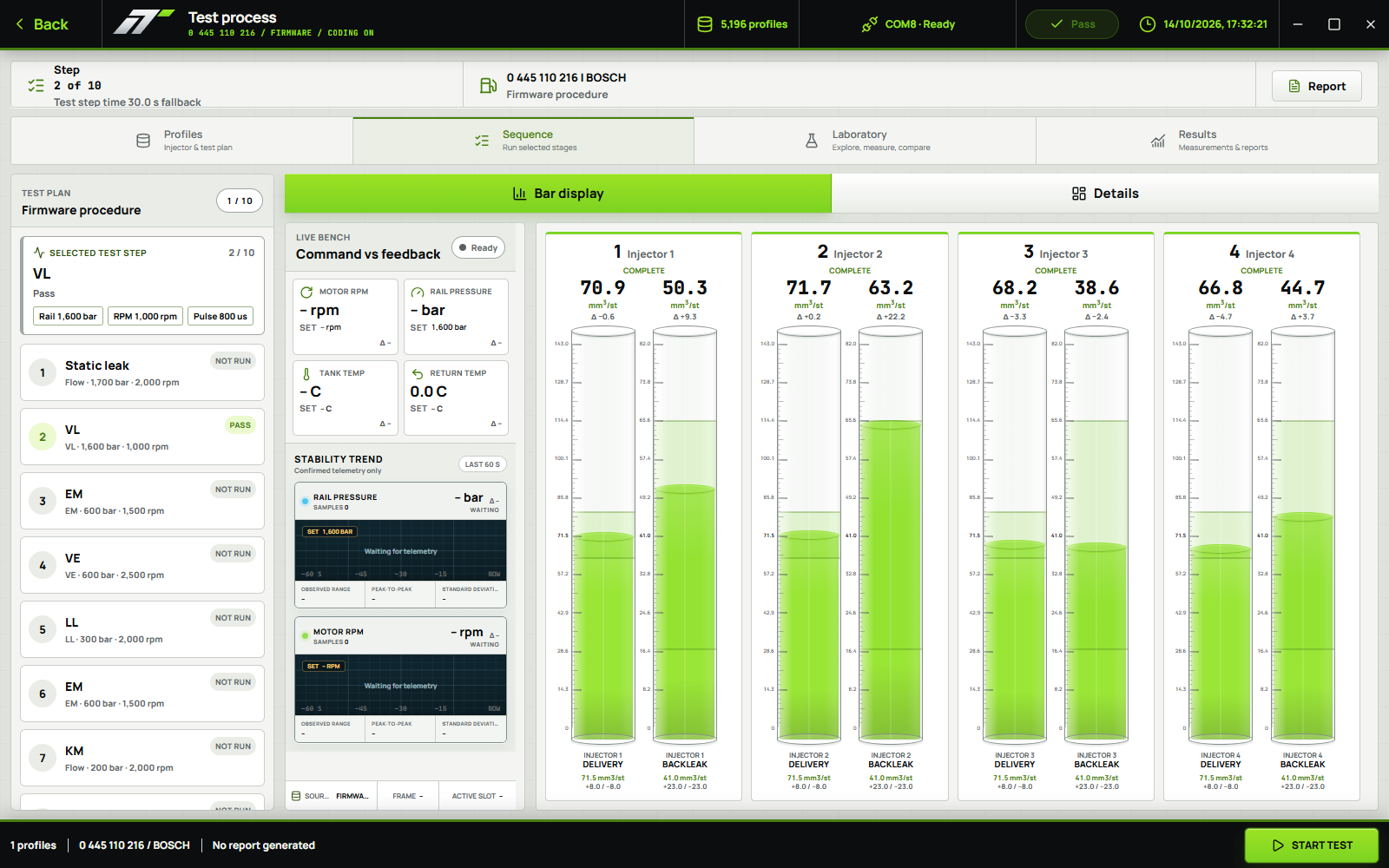1389x868 pixels.
Task: Click the Injector 1 card heading
Action: (x=643, y=253)
